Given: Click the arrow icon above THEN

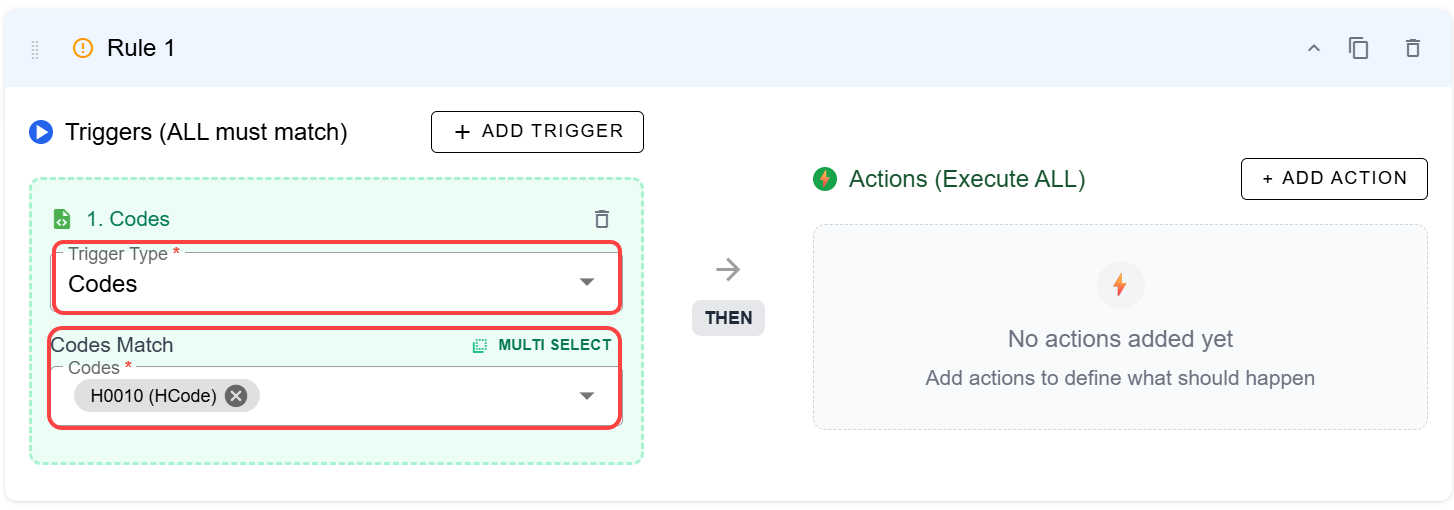Looking at the screenshot, I should (728, 269).
